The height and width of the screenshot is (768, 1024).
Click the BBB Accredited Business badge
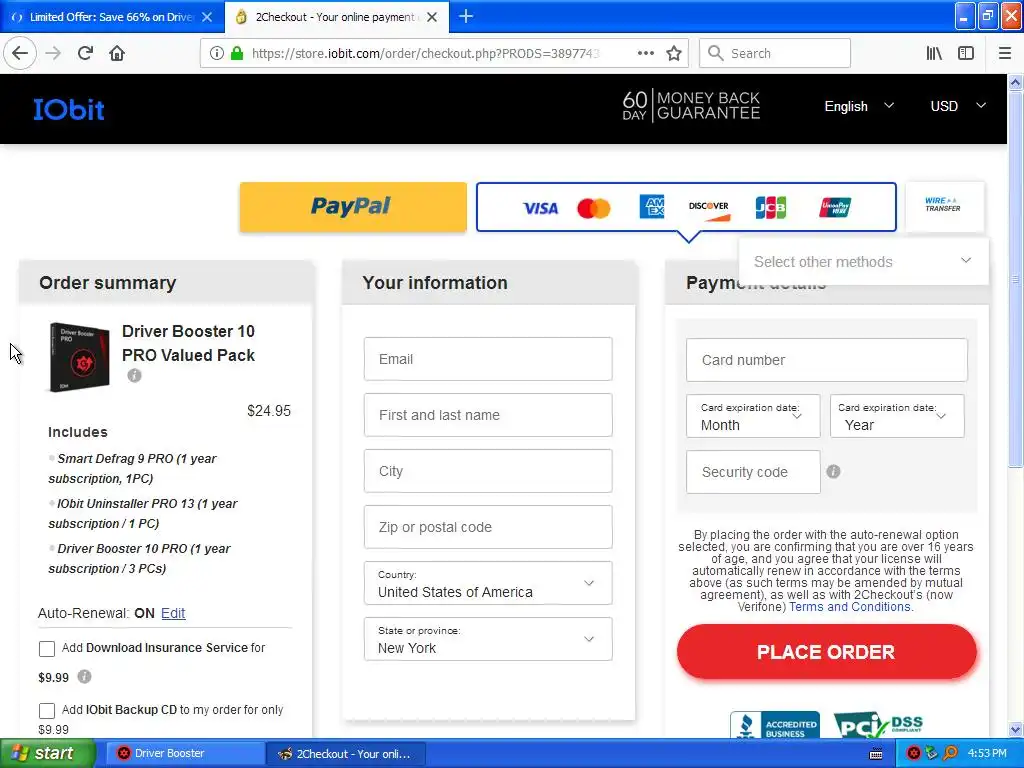click(x=775, y=724)
